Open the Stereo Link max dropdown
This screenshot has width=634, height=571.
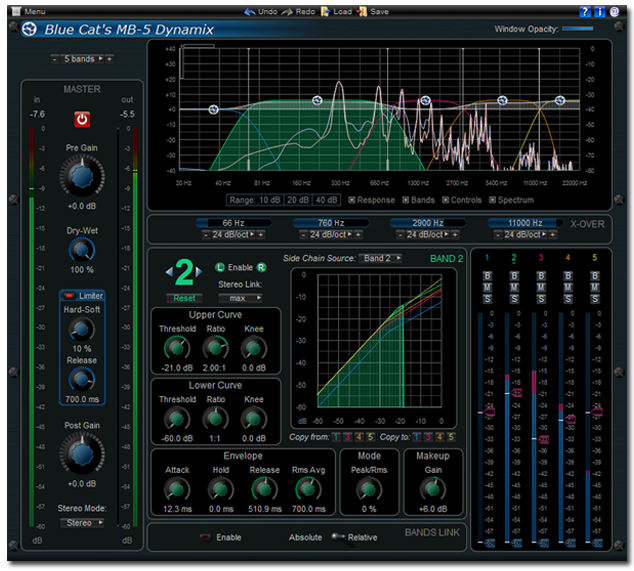[240, 298]
